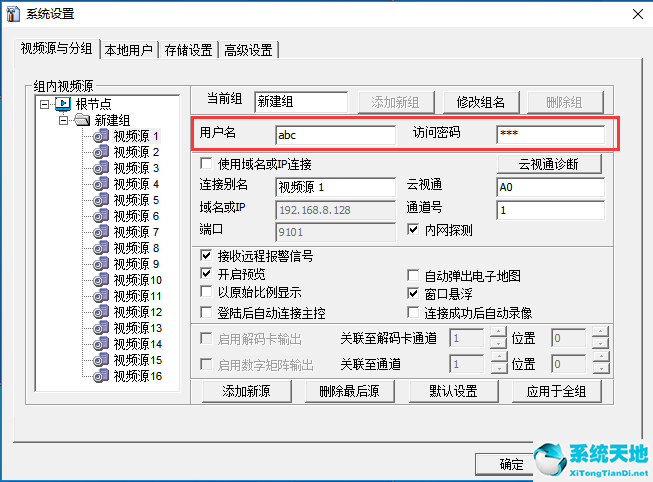
Task: Check 登陆后自动连接主控 option
Action: click(206, 312)
